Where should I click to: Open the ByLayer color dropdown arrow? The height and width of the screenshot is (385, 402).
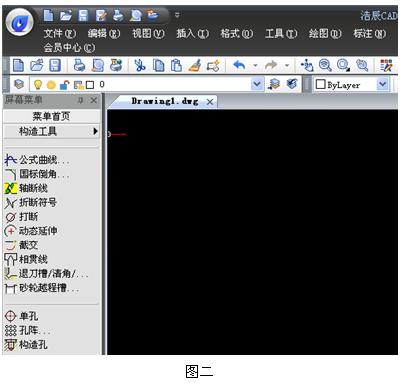(383, 84)
